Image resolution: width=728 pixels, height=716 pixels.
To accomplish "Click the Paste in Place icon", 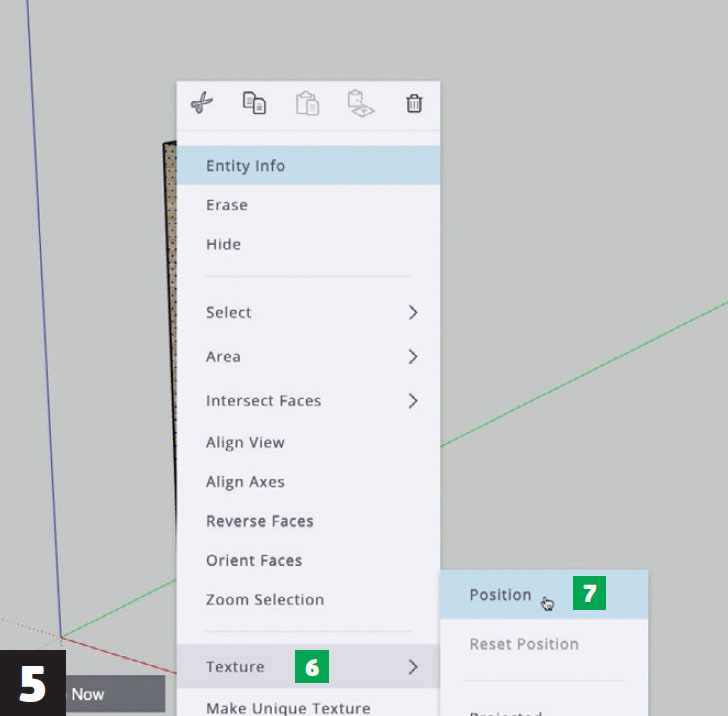I will [x=361, y=103].
